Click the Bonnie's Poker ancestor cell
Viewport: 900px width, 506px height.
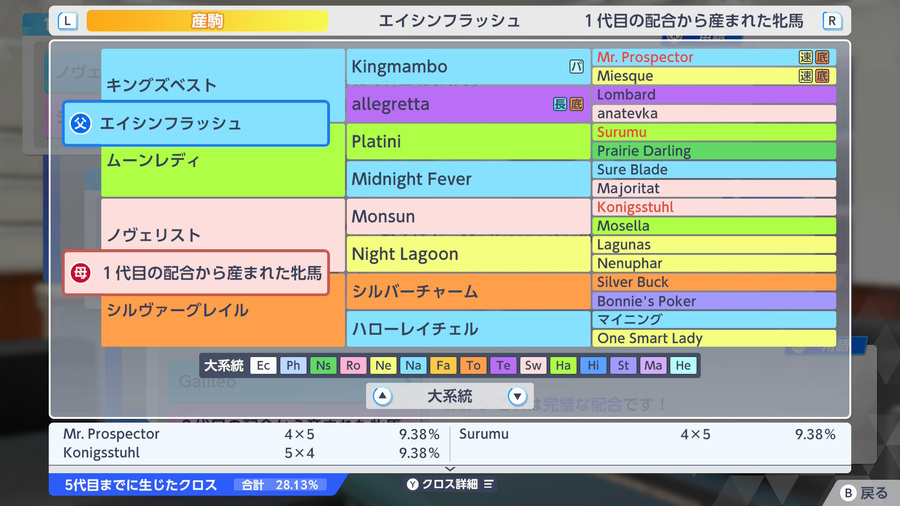[713, 301]
